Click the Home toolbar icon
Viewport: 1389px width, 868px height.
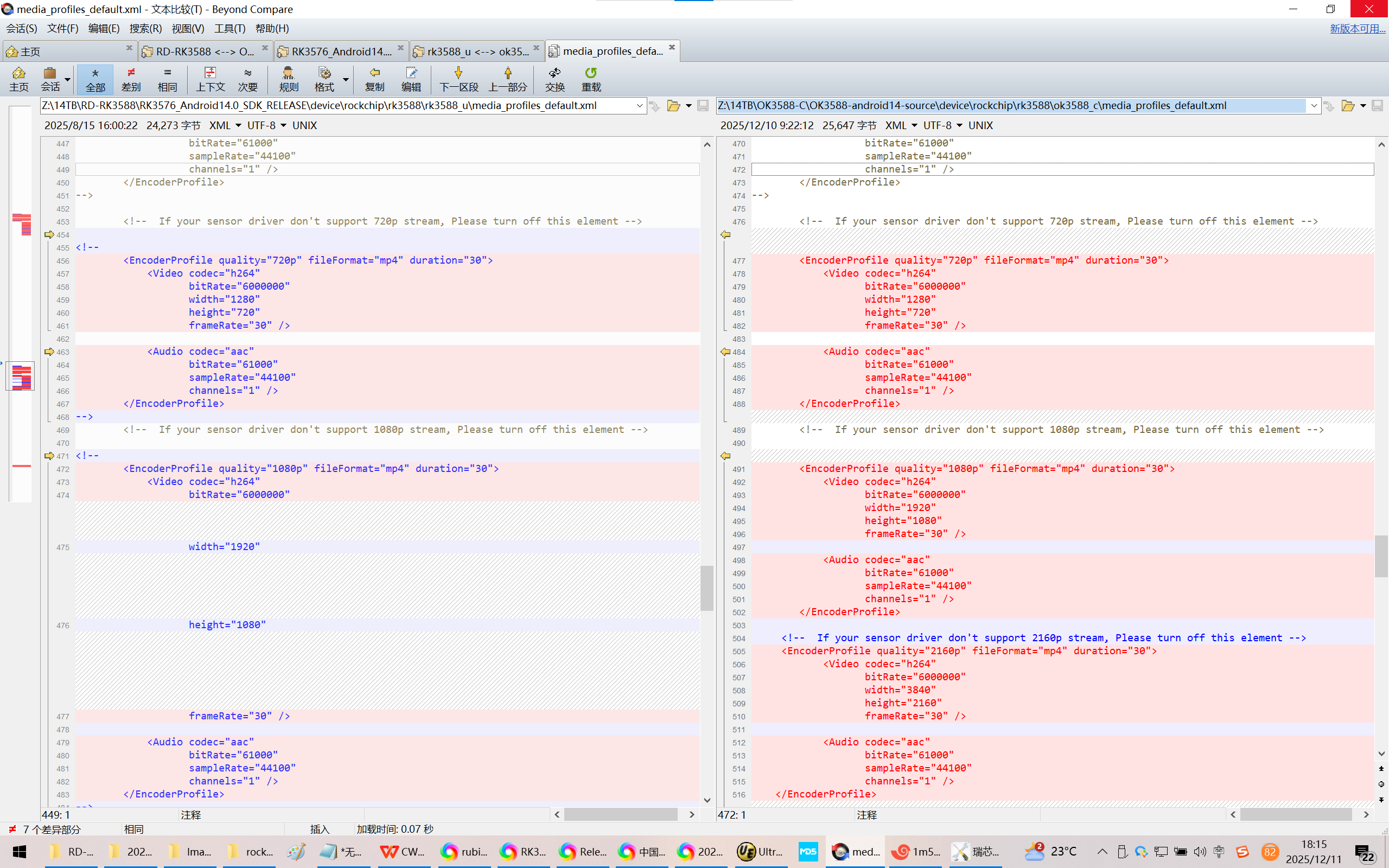18,79
